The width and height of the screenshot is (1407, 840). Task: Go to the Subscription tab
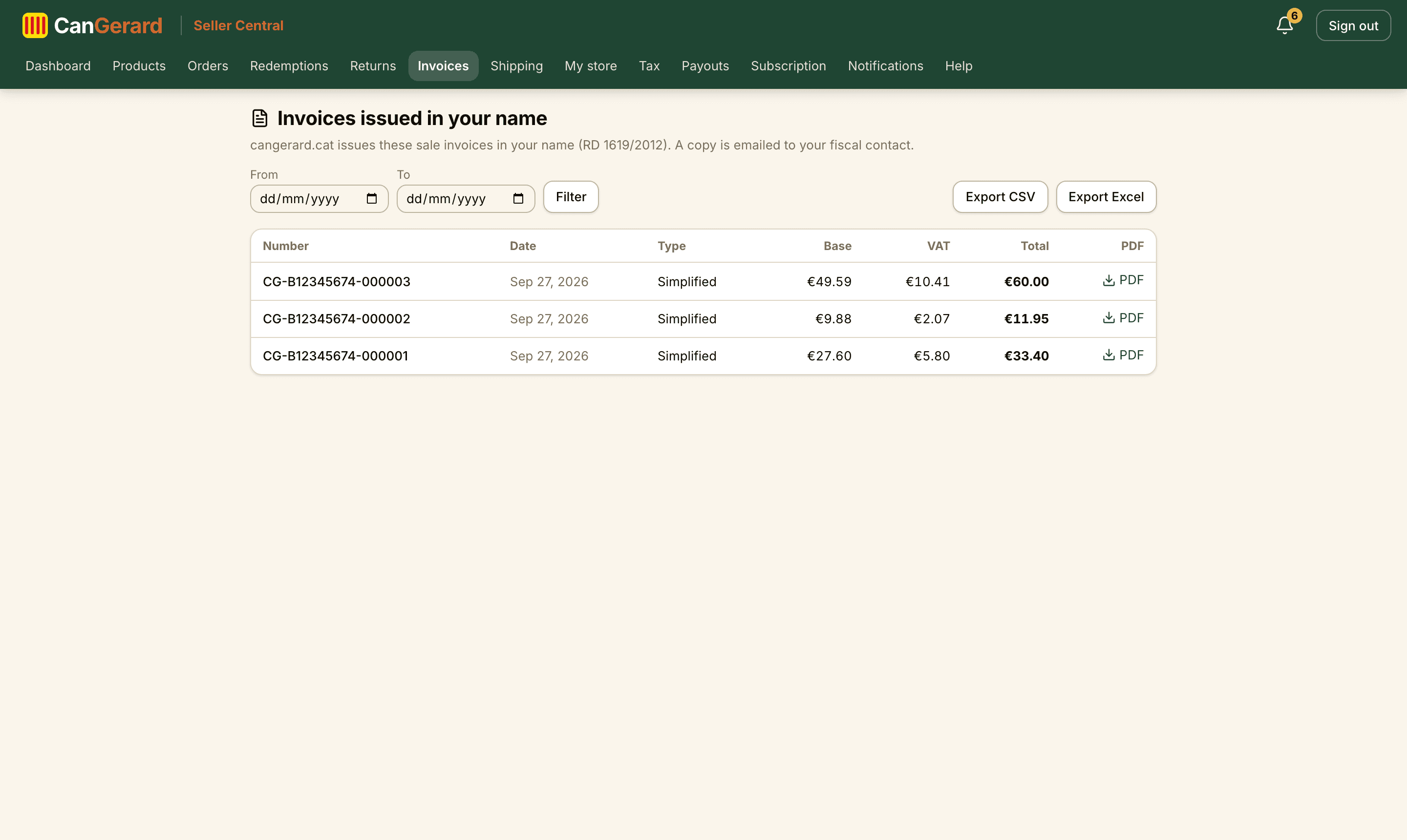788,65
